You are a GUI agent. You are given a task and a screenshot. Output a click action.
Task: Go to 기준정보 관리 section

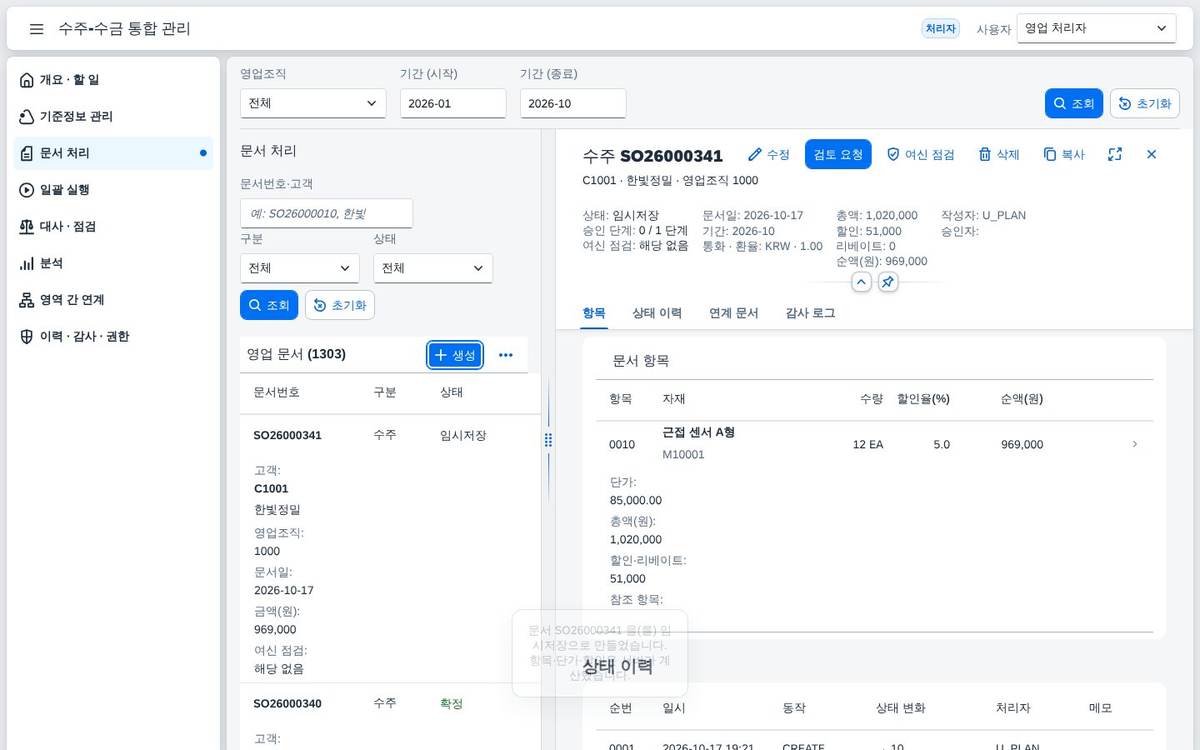(x=115, y=117)
